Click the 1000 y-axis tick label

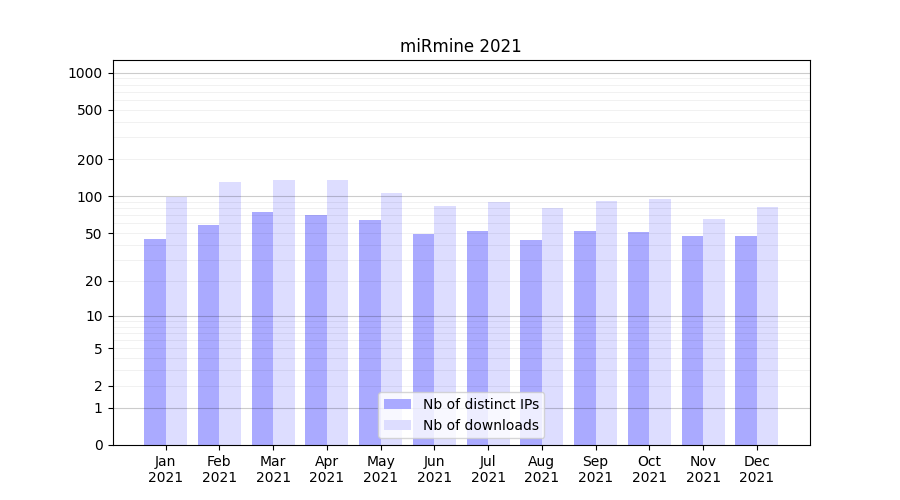[85, 73]
